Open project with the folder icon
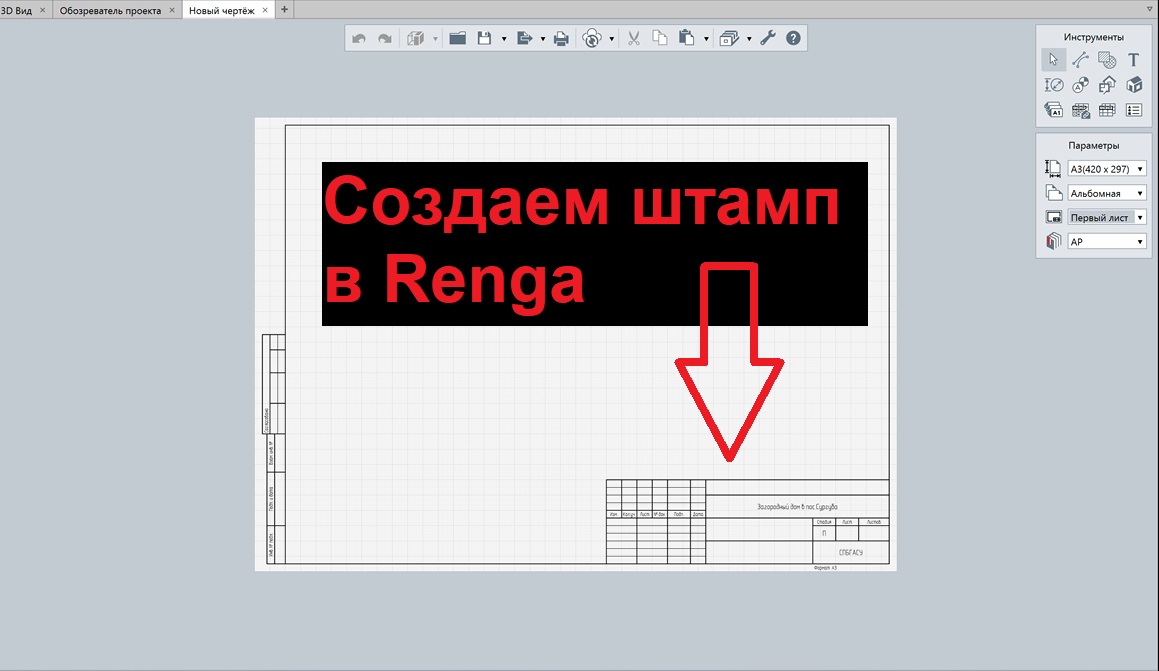 click(458, 38)
